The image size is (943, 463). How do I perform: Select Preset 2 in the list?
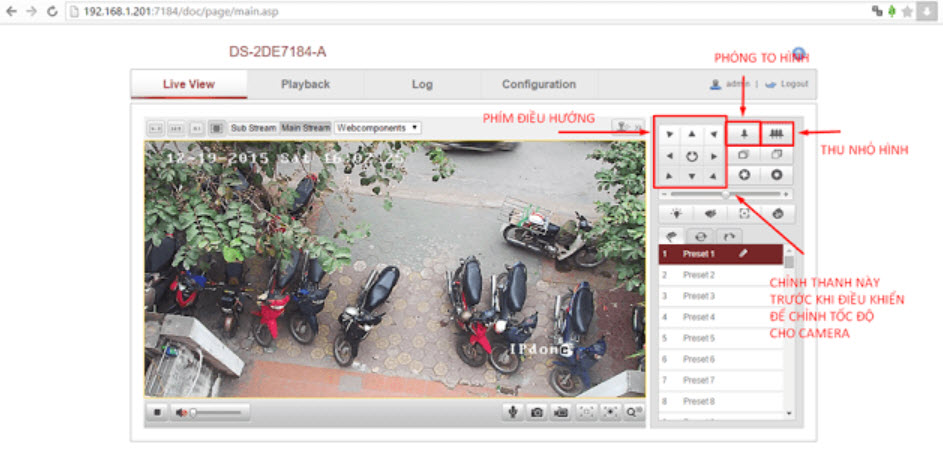(720, 275)
